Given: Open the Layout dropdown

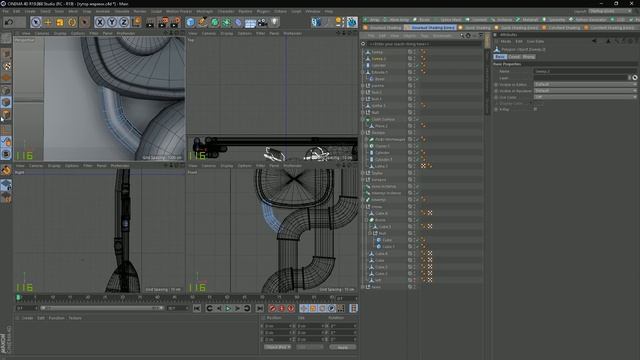Looking at the screenshot, I should click(x=610, y=11).
